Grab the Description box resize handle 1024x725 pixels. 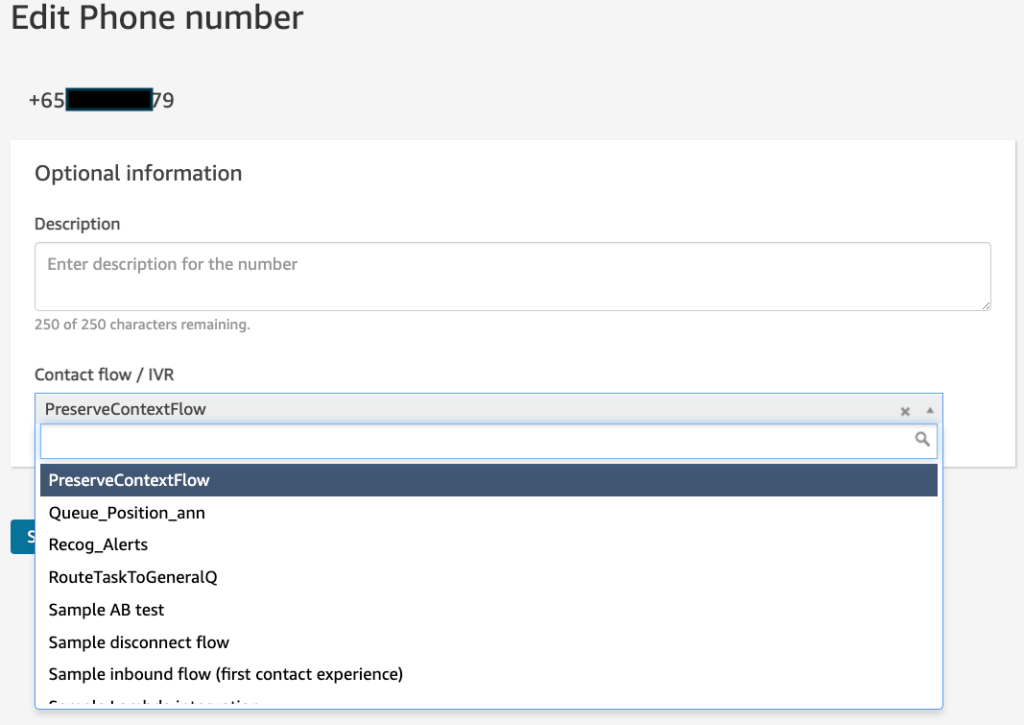point(986,305)
